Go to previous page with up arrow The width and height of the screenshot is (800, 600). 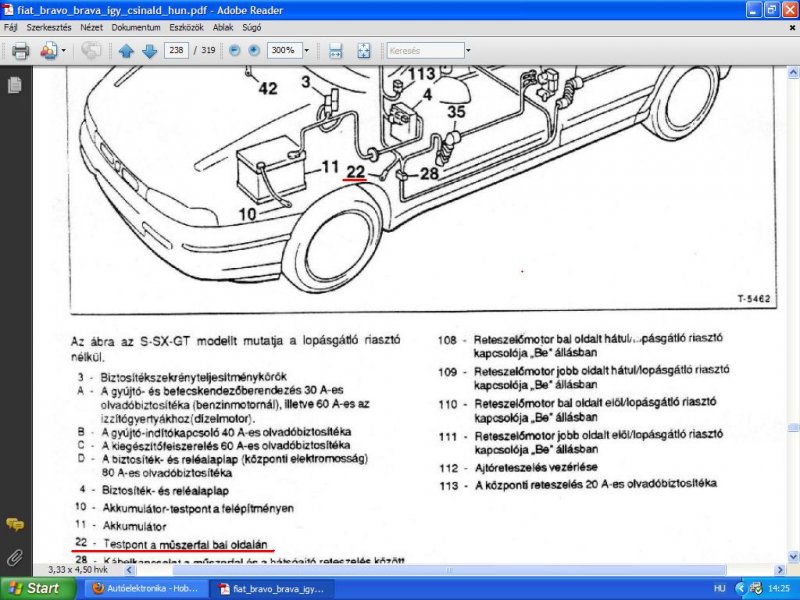click(x=126, y=51)
